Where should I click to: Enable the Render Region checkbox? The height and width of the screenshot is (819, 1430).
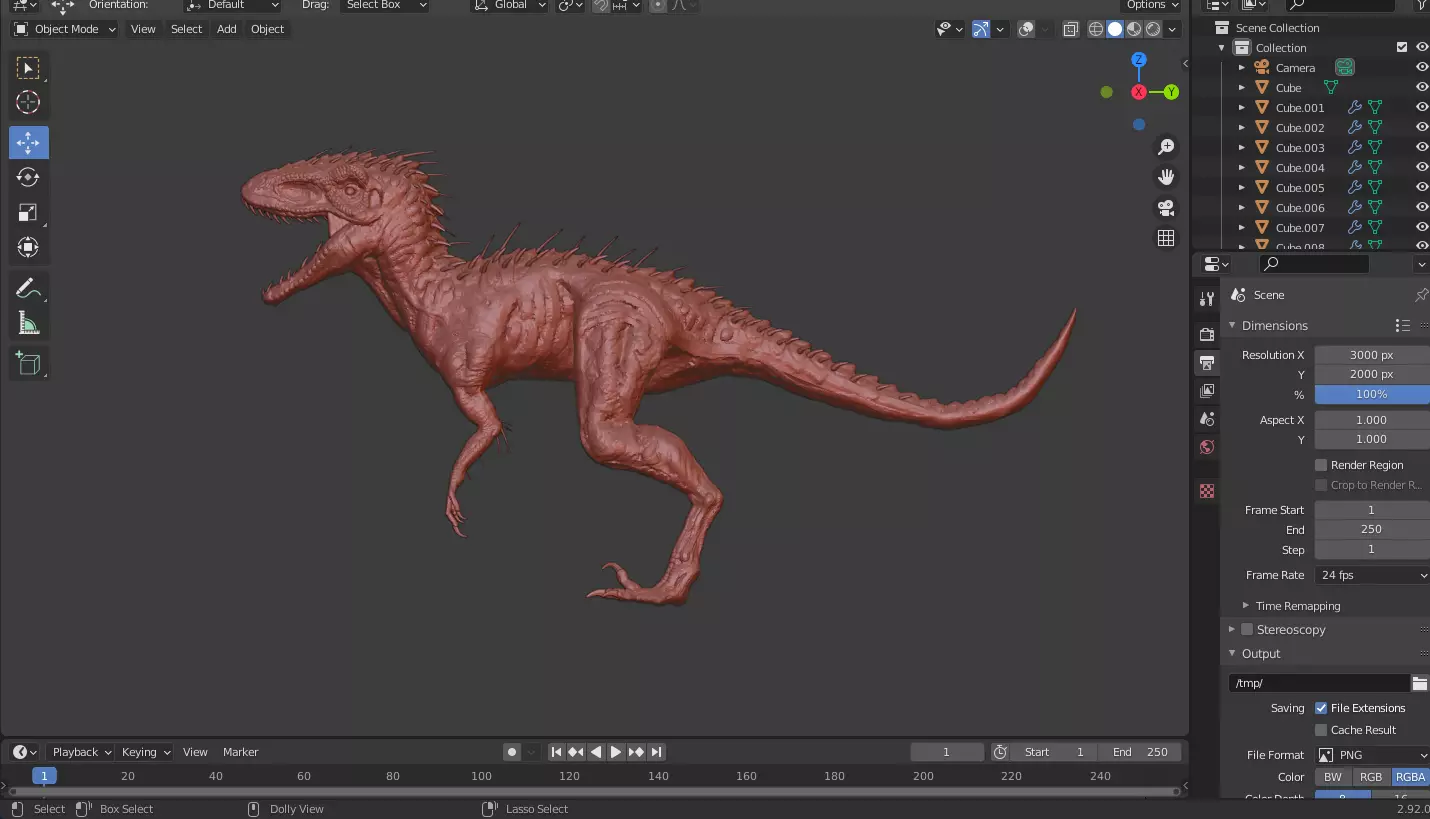(x=1321, y=465)
